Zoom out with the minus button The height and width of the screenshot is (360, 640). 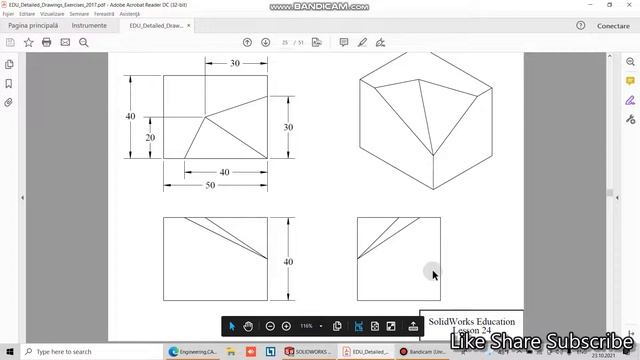(270, 326)
